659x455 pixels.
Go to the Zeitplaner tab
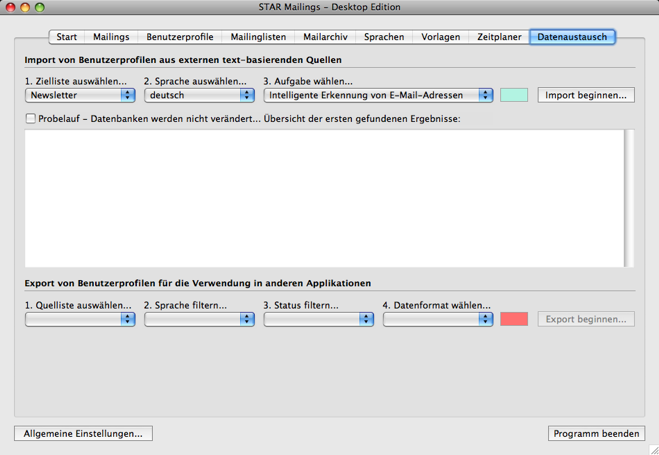[x=499, y=37]
